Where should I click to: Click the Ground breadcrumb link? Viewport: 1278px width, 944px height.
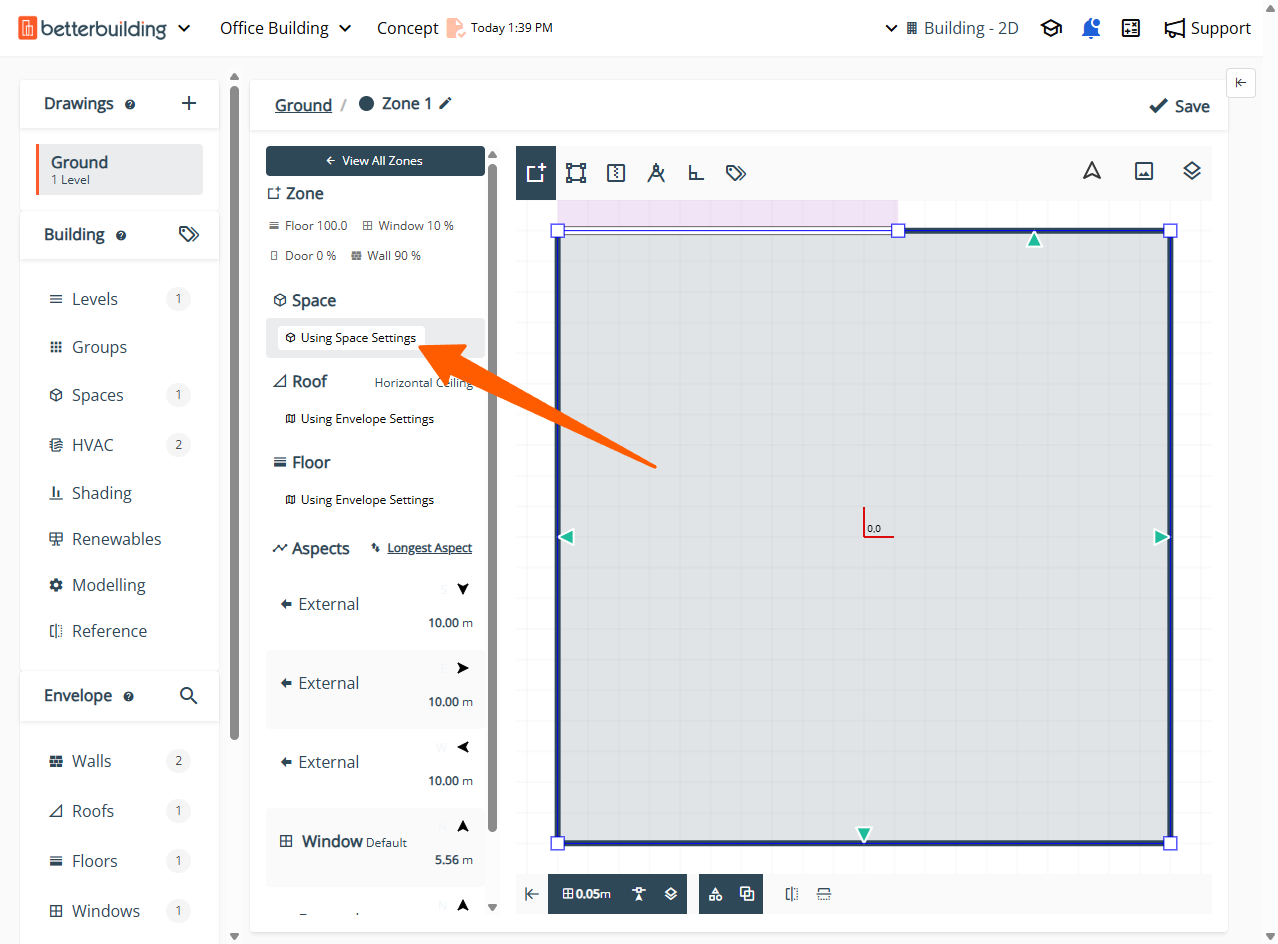303,106
